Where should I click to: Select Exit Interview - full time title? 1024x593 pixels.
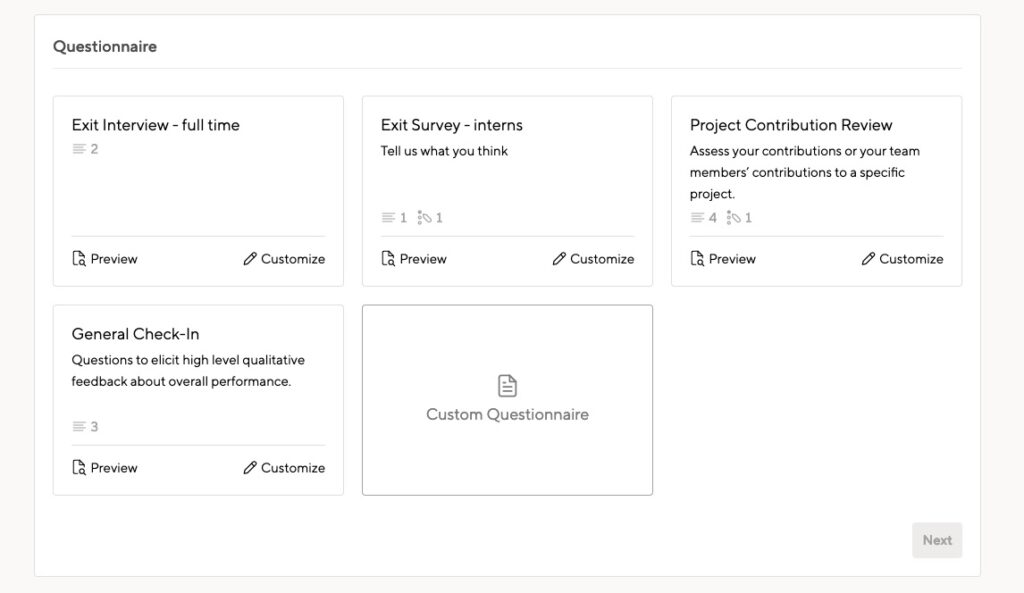click(x=155, y=125)
